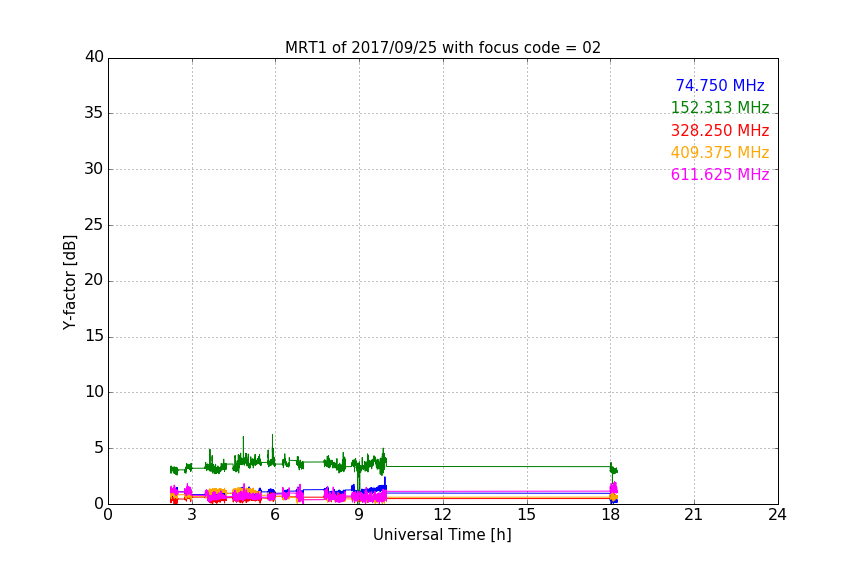
Task: Click the y-axis tick label 20
Action: coord(94,281)
